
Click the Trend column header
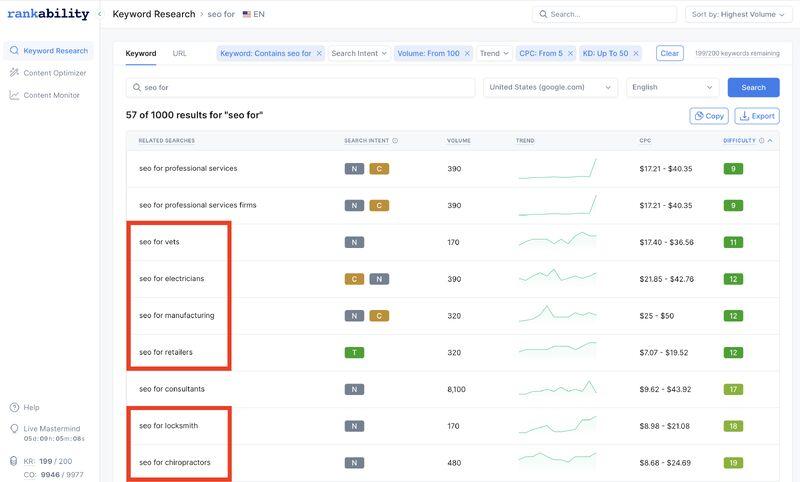coord(525,141)
